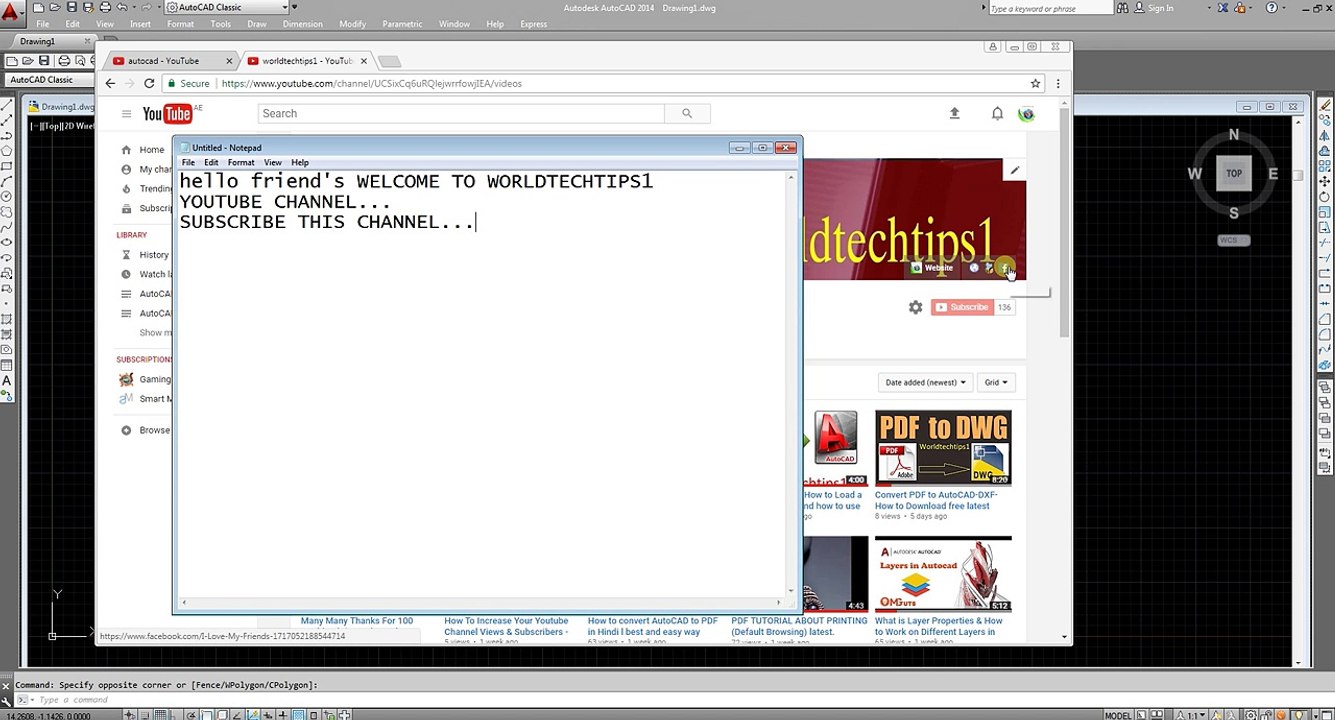
Task: Open the Grid view dropdown on YouTube
Action: click(996, 382)
